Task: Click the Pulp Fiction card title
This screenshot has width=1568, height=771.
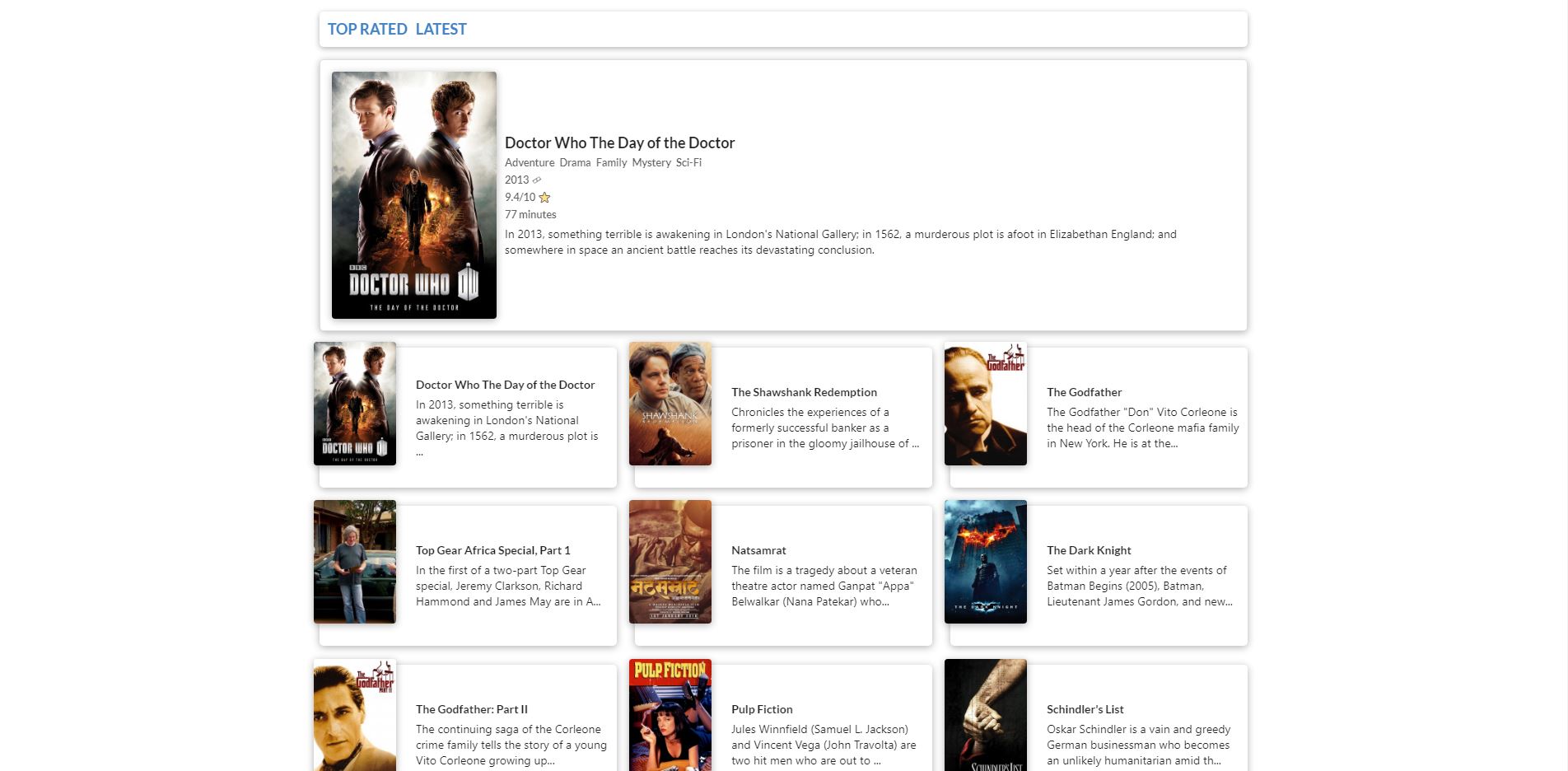Action: pyautogui.click(x=762, y=709)
